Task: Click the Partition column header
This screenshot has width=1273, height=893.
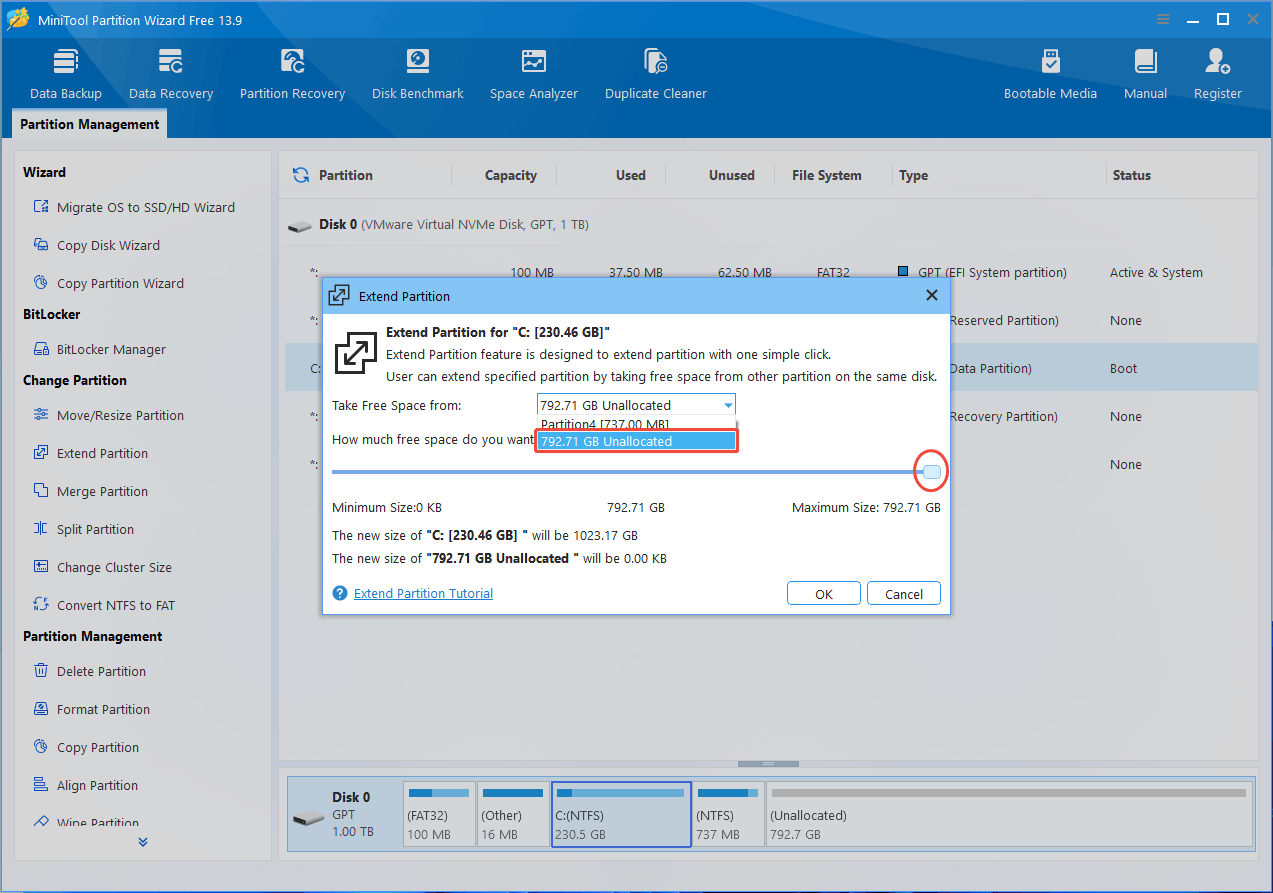Action: click(x=345, y=175)
